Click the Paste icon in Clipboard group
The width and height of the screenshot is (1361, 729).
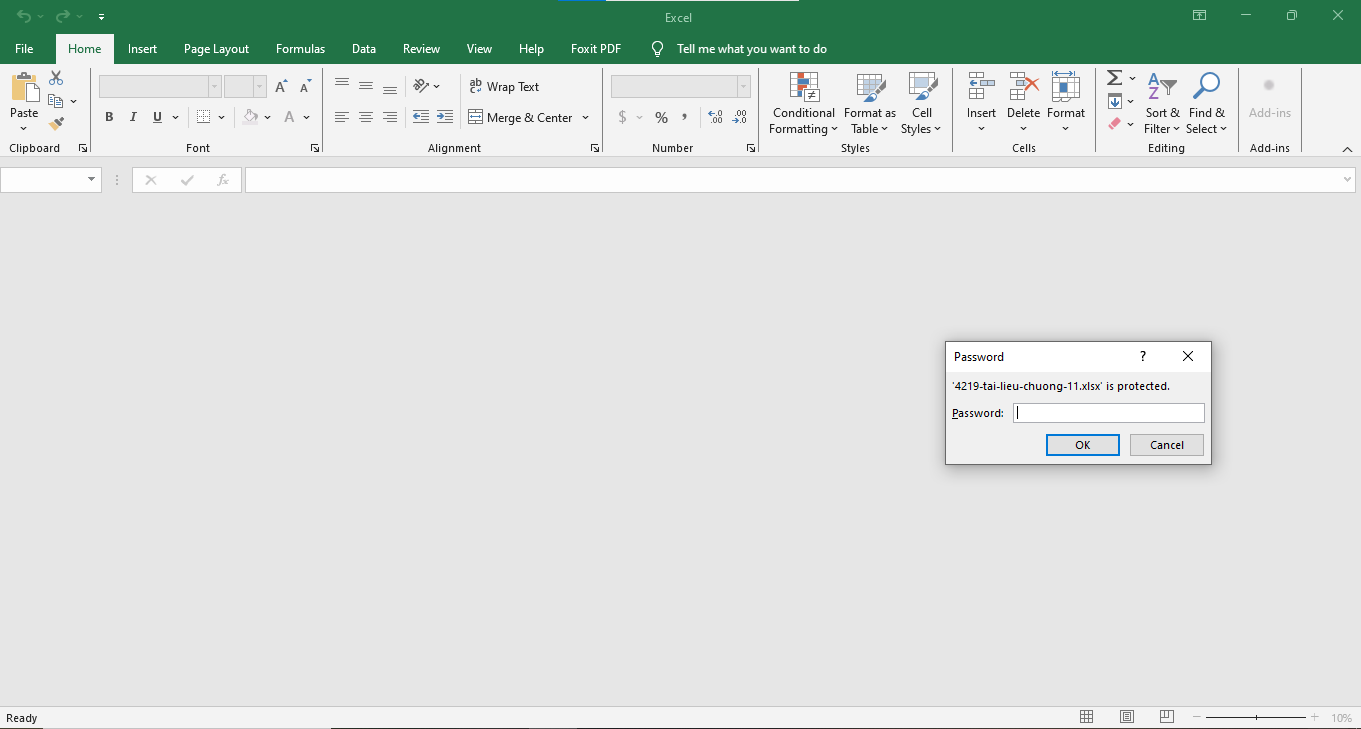point(24,88)
